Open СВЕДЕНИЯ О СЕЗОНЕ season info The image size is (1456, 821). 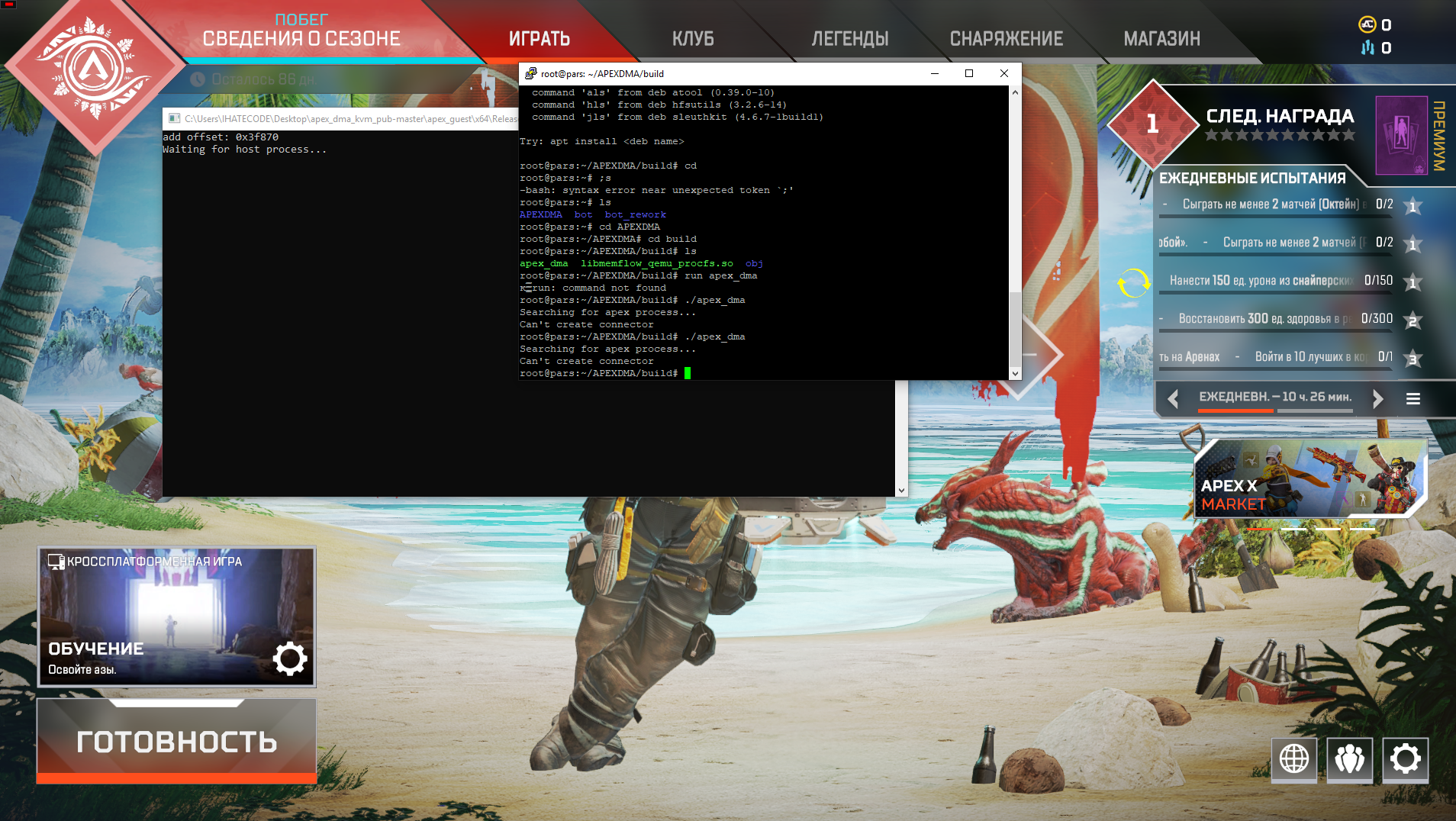click(x=301, y=38)
